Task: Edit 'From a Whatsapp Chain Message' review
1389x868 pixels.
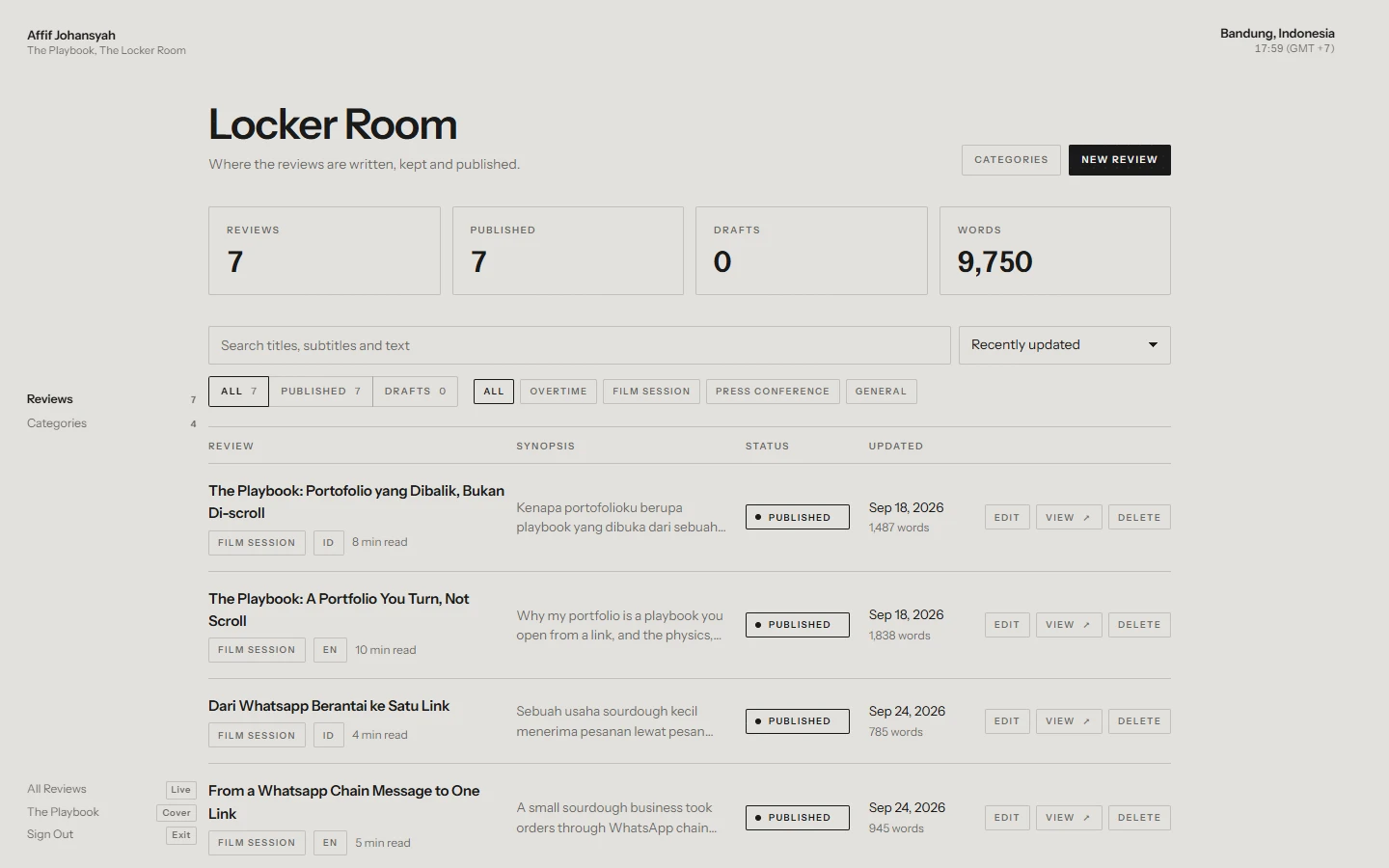Action: (1007, 818)
